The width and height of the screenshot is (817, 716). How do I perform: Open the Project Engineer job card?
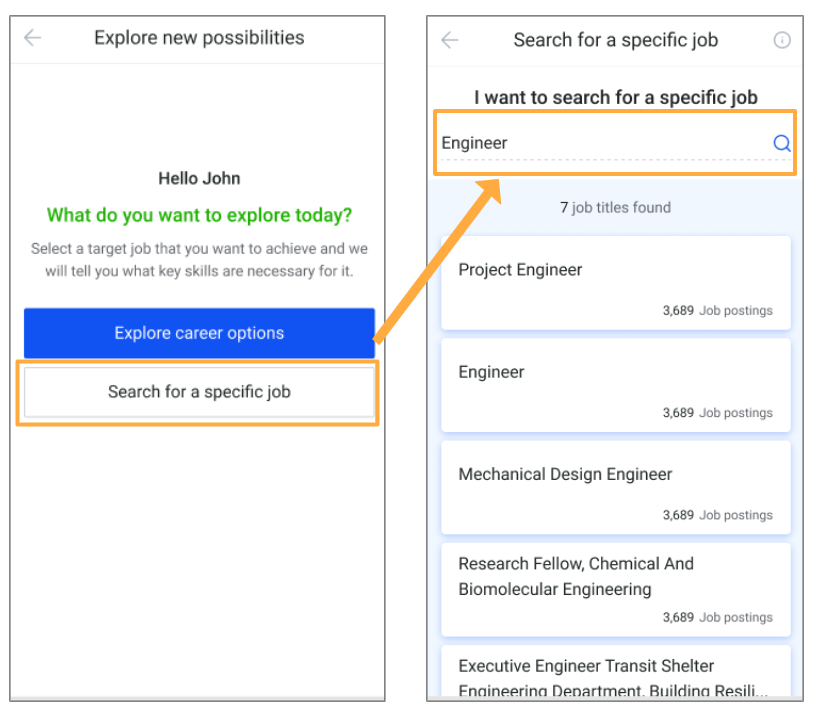[x=615, y=282]
